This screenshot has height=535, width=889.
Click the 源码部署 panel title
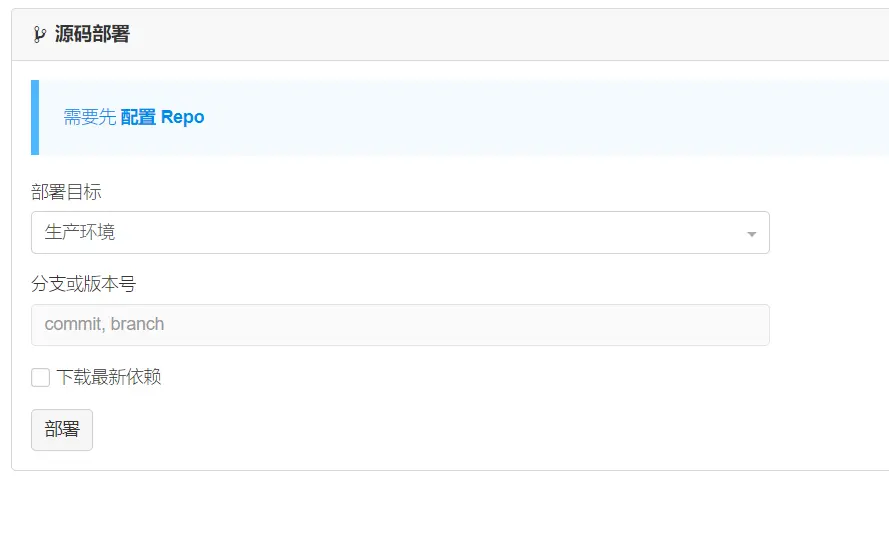(92, 35)
